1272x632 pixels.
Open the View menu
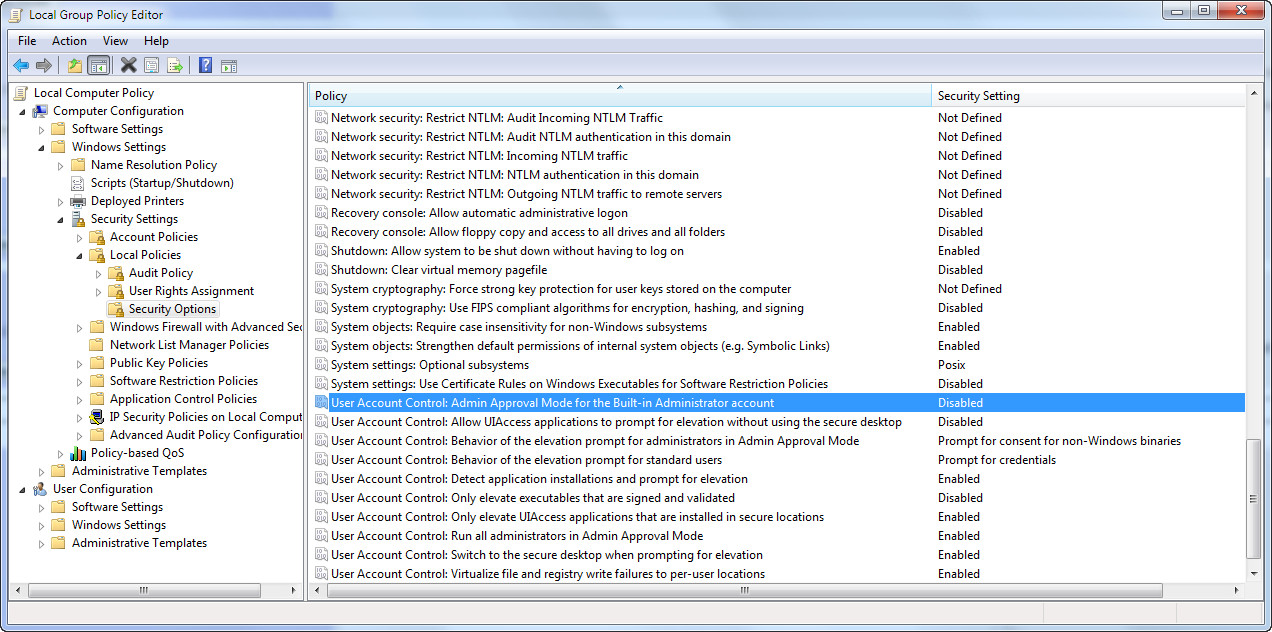point(115,41)
